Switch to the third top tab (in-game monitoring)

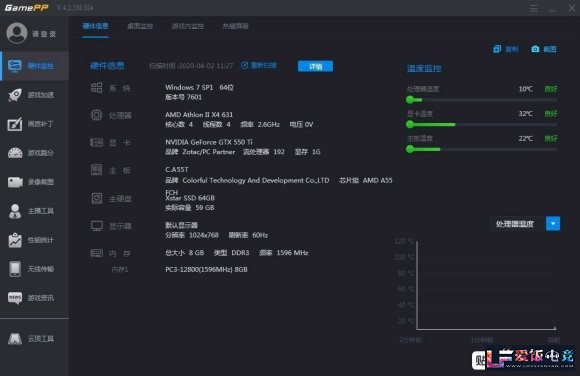click(188, 26)
